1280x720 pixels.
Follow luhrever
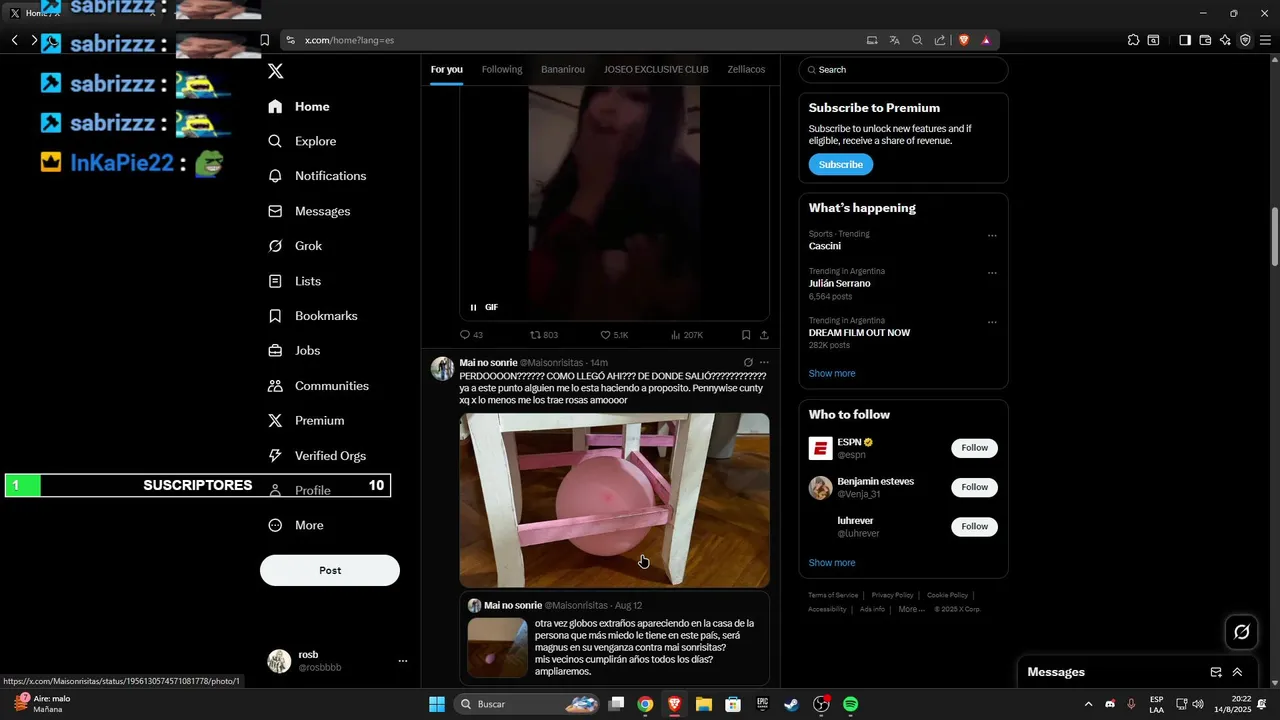(x=974, y=526)
